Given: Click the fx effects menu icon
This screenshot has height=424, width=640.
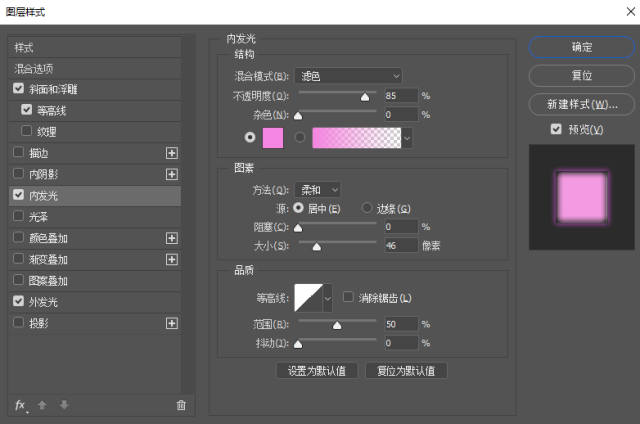Looking at the screenshot, I should tap(20, 405).
